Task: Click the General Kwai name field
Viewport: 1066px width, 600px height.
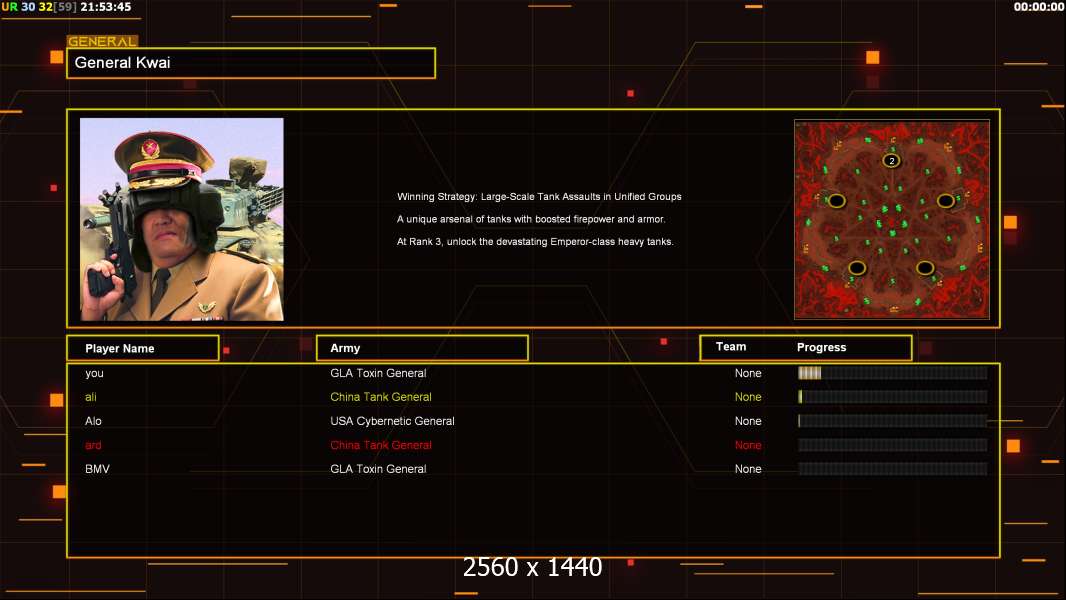Action: (251, 63)
